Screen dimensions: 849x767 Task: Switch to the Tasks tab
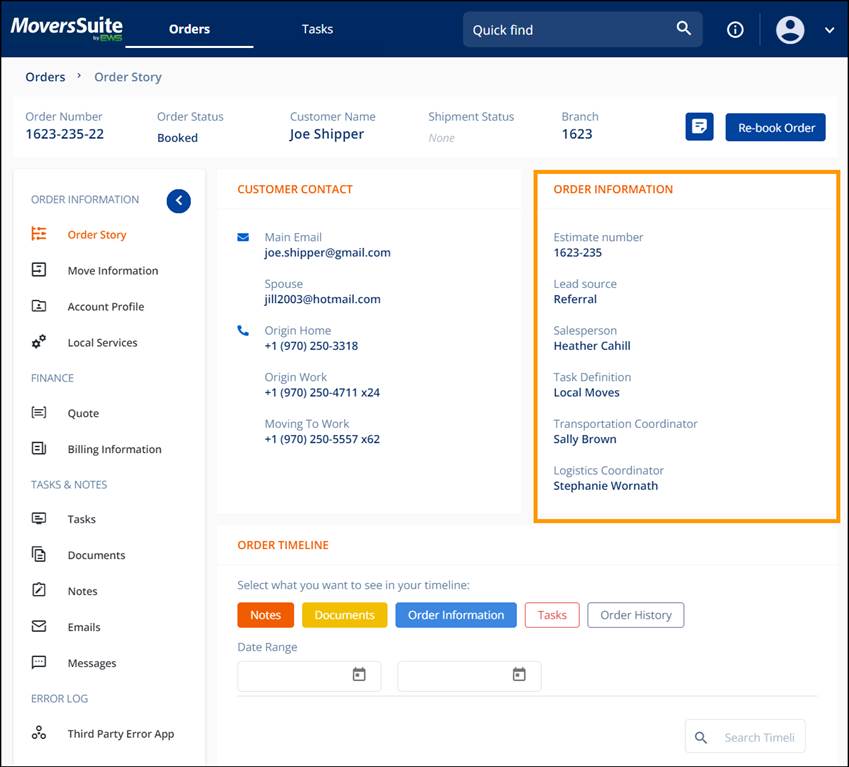(x=317, y=29)
